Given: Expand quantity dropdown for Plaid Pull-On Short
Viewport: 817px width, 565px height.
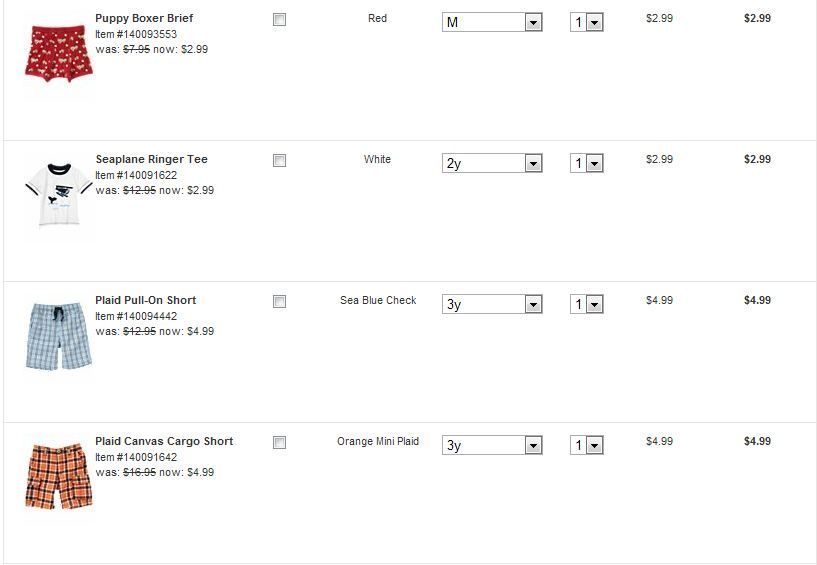Looking at the screenshot, I should 587,304.
